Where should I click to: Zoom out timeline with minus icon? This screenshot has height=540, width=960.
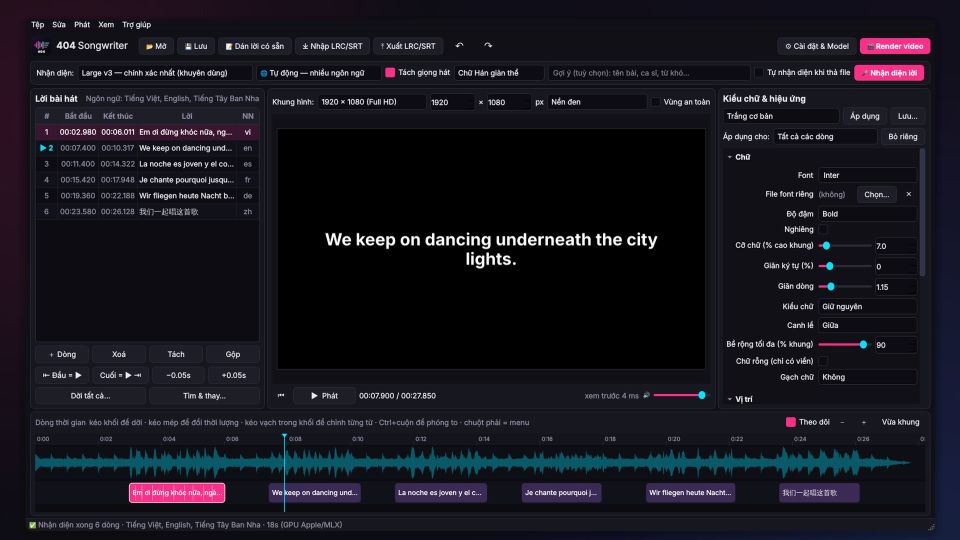click(842, 422)
